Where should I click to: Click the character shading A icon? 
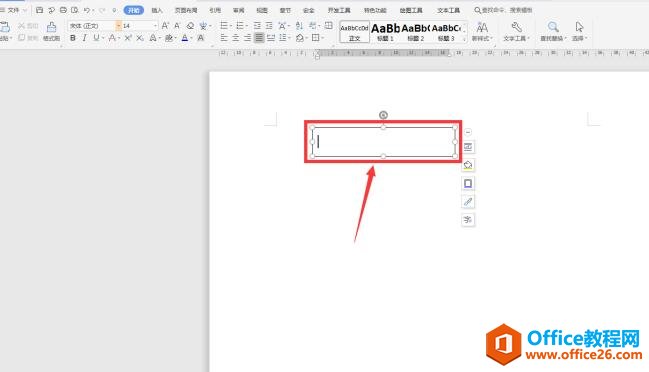tap(201, 38)
